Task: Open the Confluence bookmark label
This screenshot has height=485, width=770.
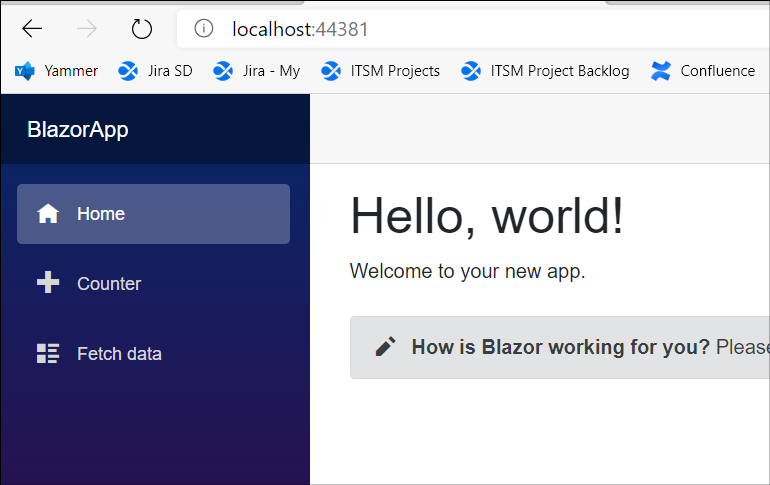Action: pyautogui.click(x=718, y=71)
